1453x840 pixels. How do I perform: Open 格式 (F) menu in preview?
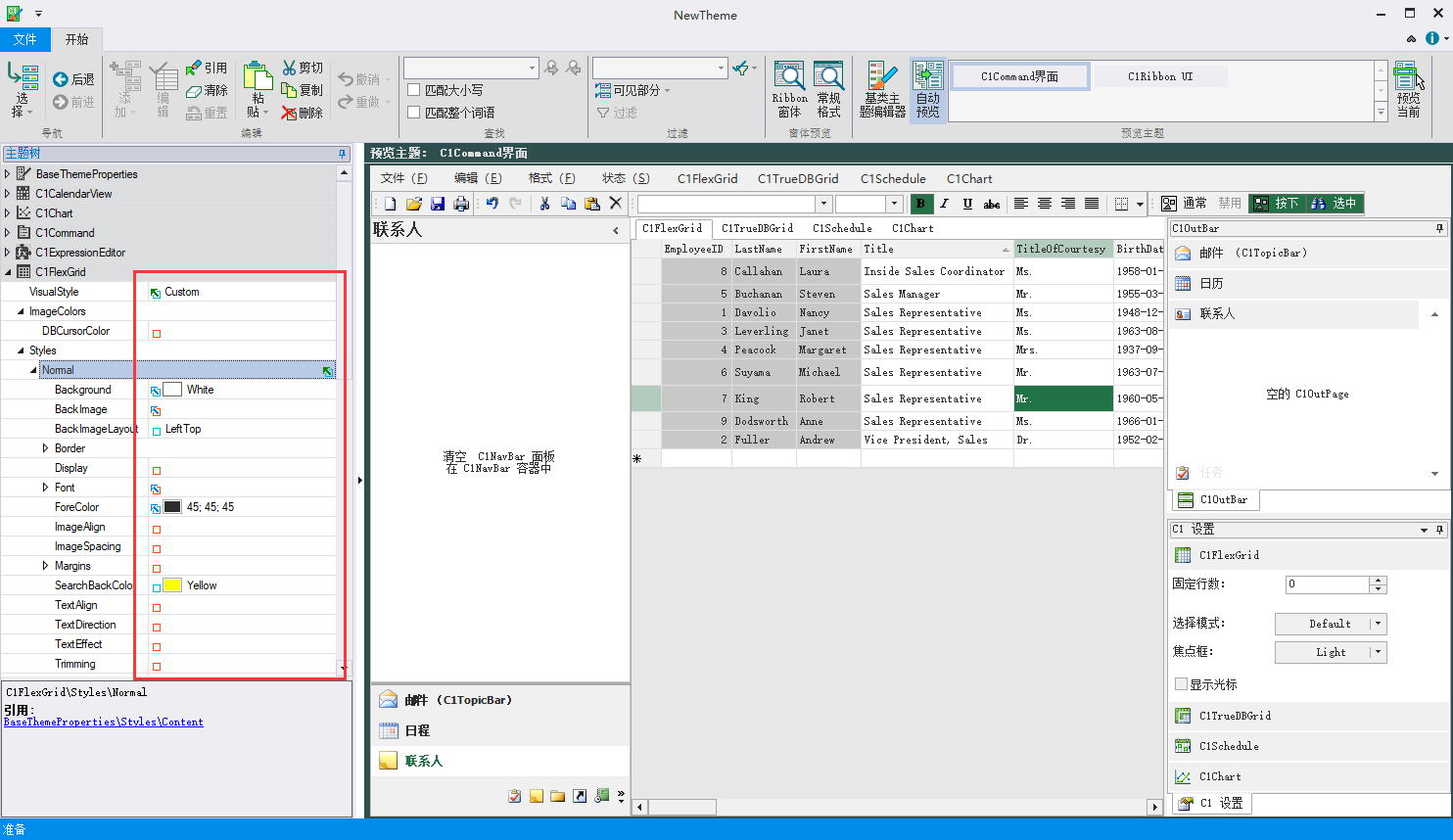[552, 178]
